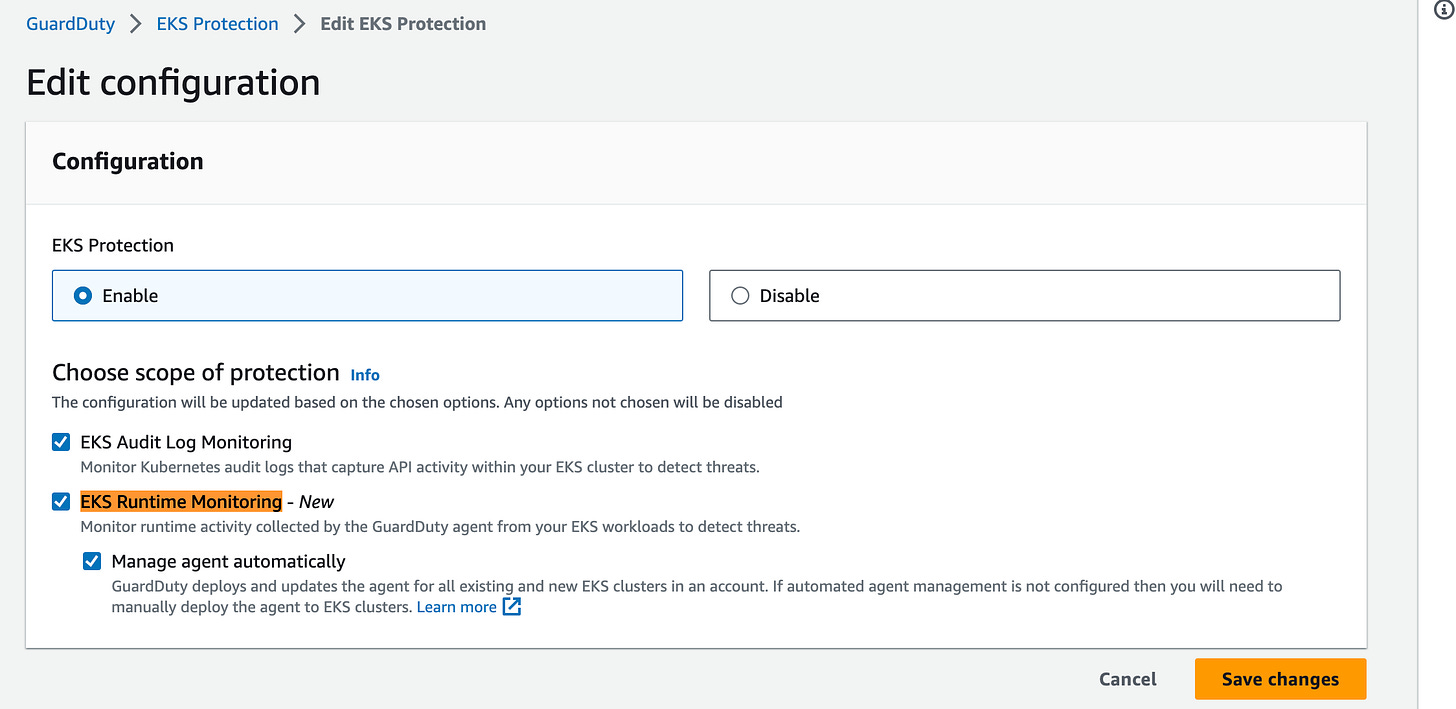Cancel the configuration edit
The height and width of the screenshot is (709, 1456).
click(1128, 679)
